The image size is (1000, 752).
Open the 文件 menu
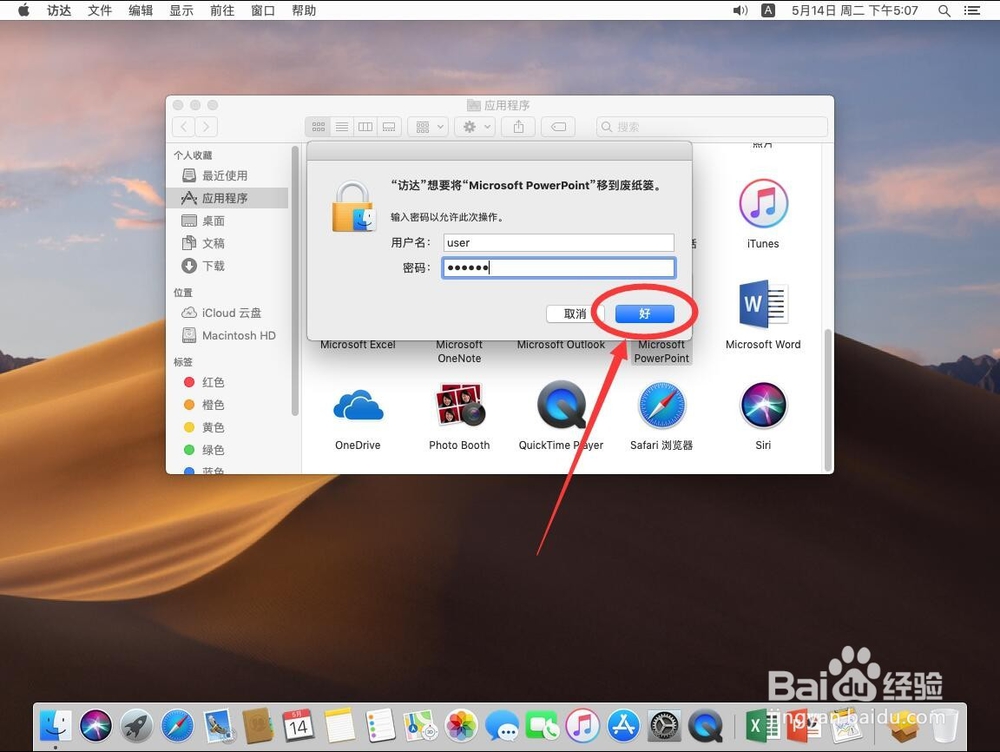pyautogui.click(x=99, y=10)
